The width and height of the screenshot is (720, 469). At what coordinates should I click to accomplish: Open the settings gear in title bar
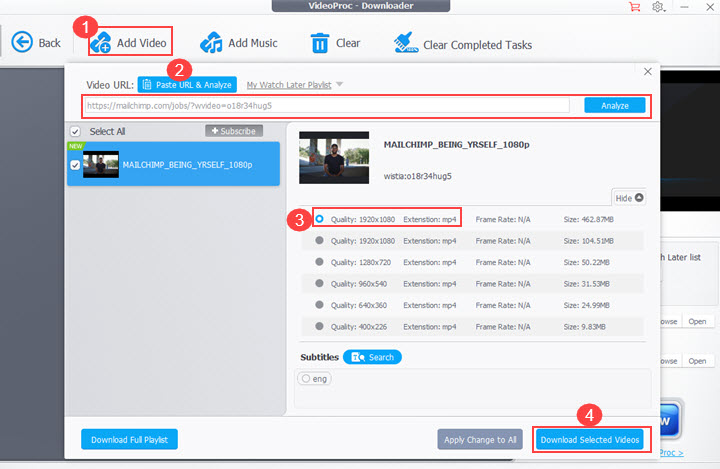click(x=658, y=7)
